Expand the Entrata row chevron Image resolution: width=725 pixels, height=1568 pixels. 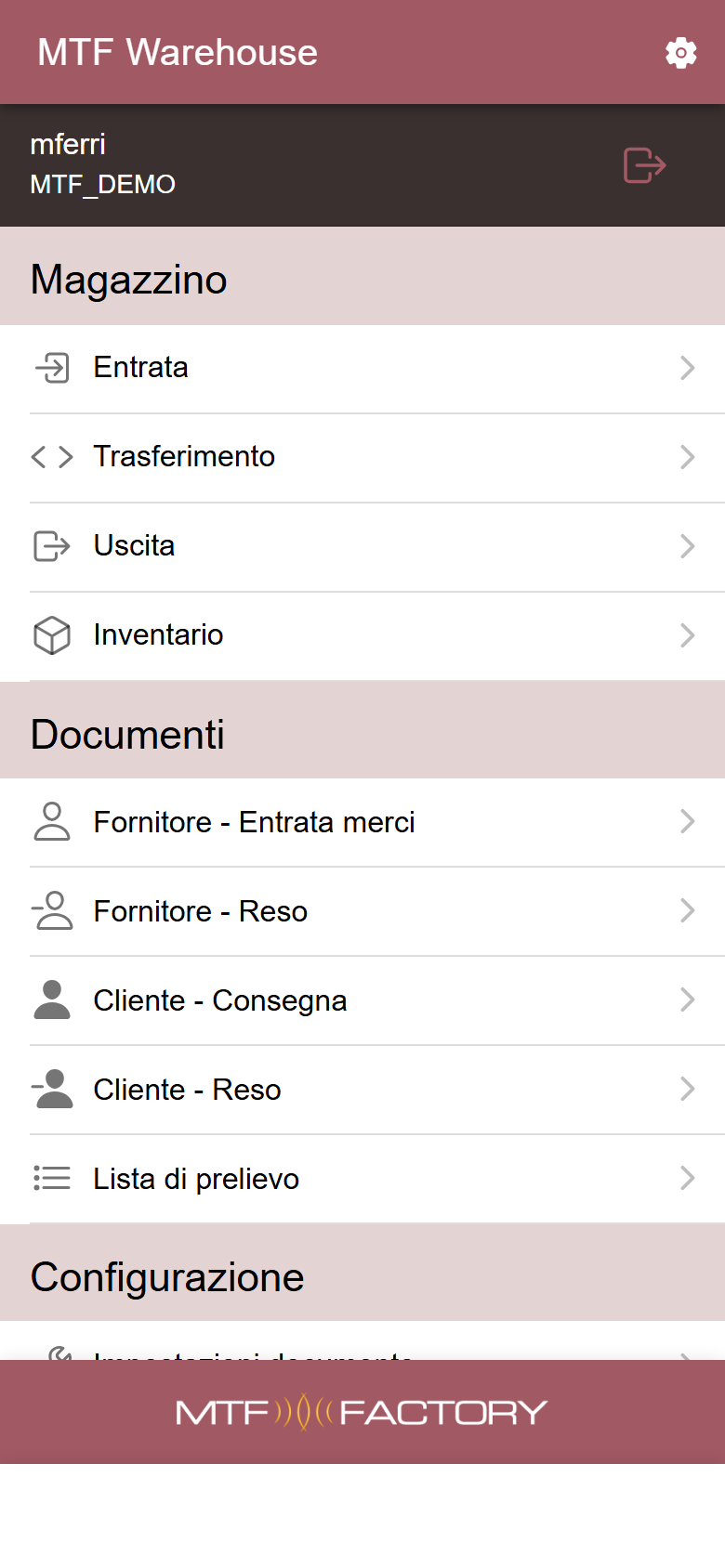tap(688, 368)
